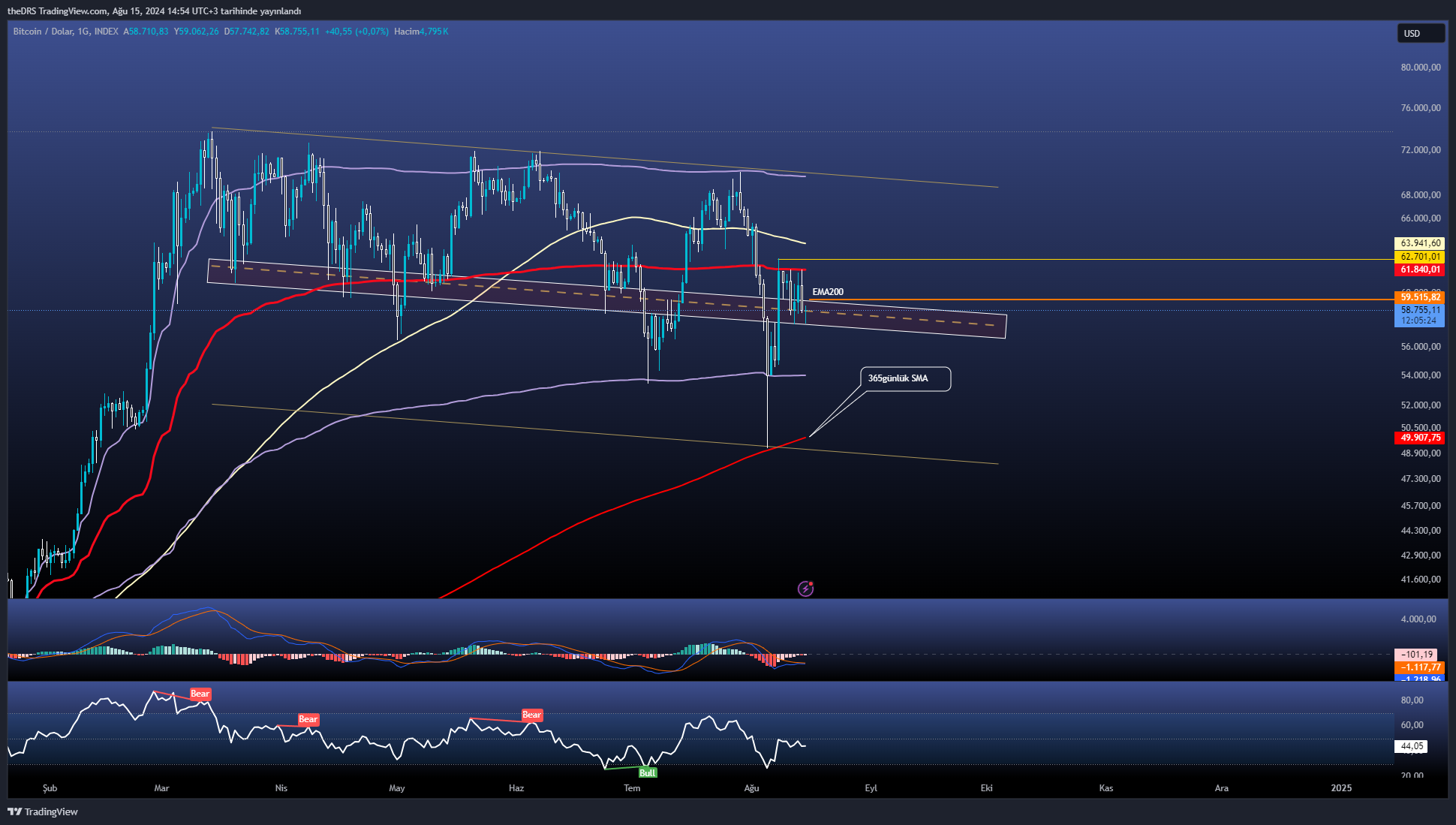Image resolution: width=1456 pixels, height=825 pixels.
Task: Click the red 61.840,01 price label
Action: coord(1421,269)
